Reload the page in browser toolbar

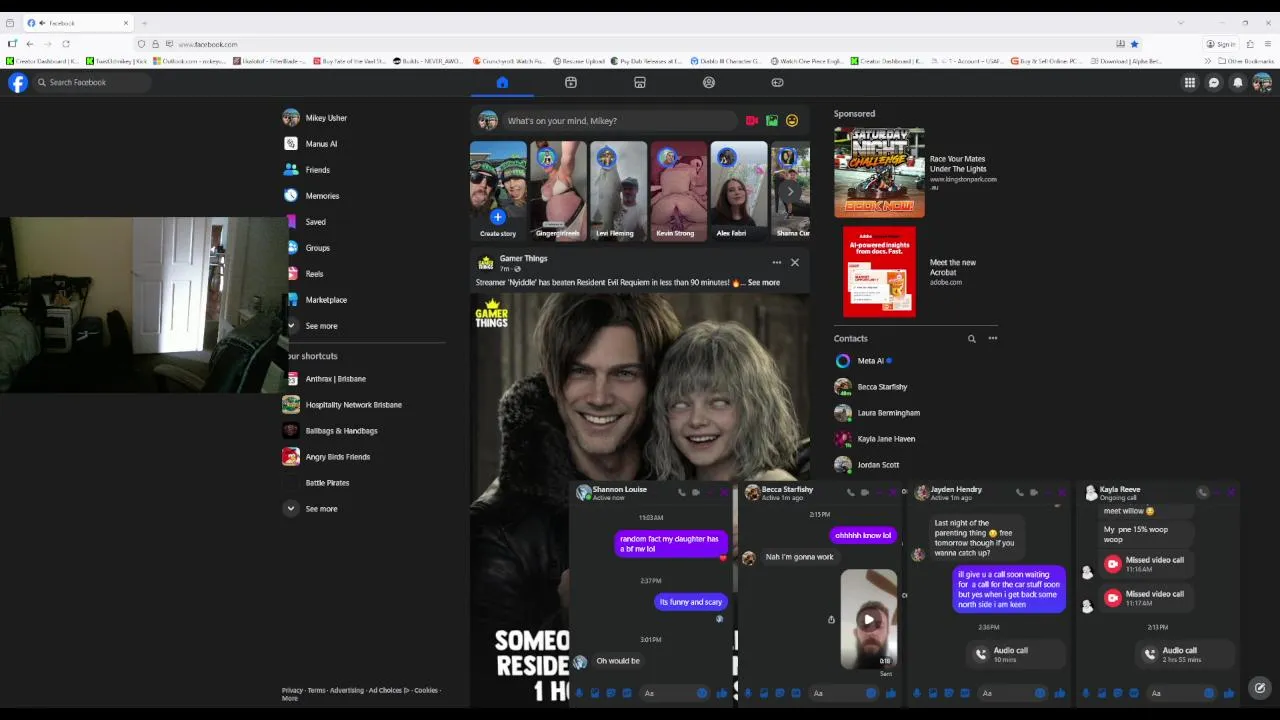click(x=66, y=44)
